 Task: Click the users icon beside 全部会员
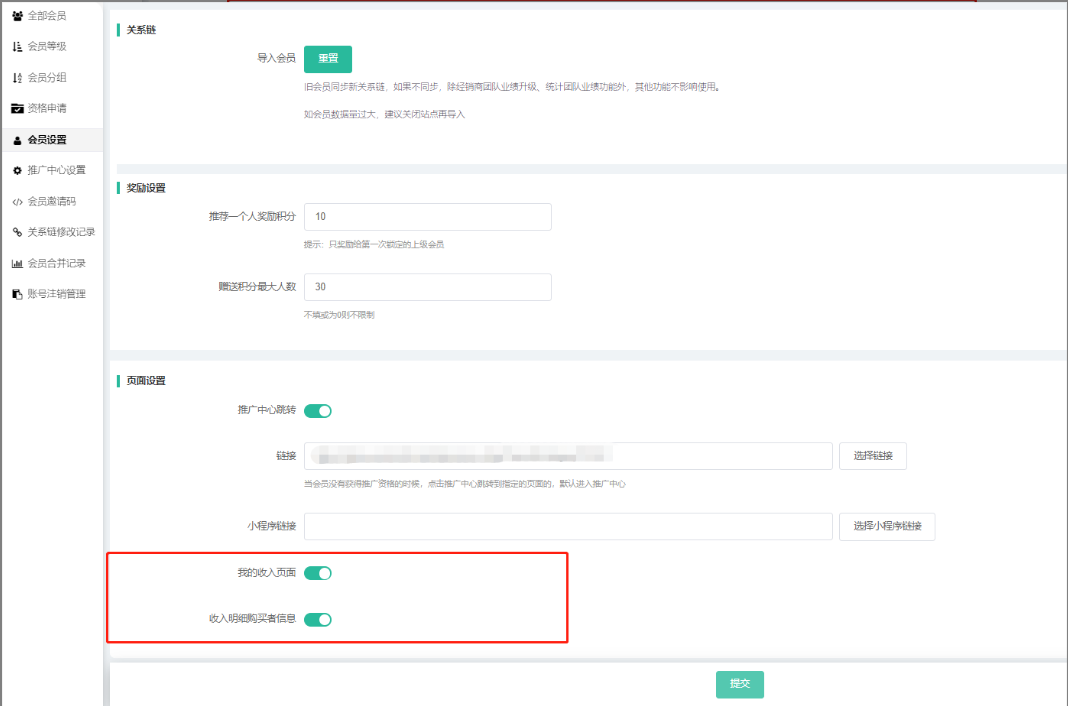coord(17,16)
